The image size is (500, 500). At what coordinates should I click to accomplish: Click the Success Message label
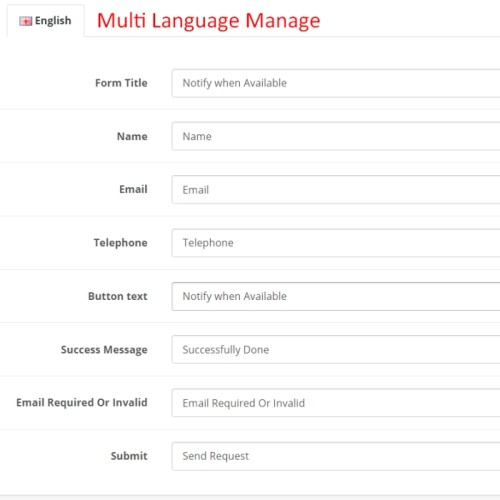104,350
